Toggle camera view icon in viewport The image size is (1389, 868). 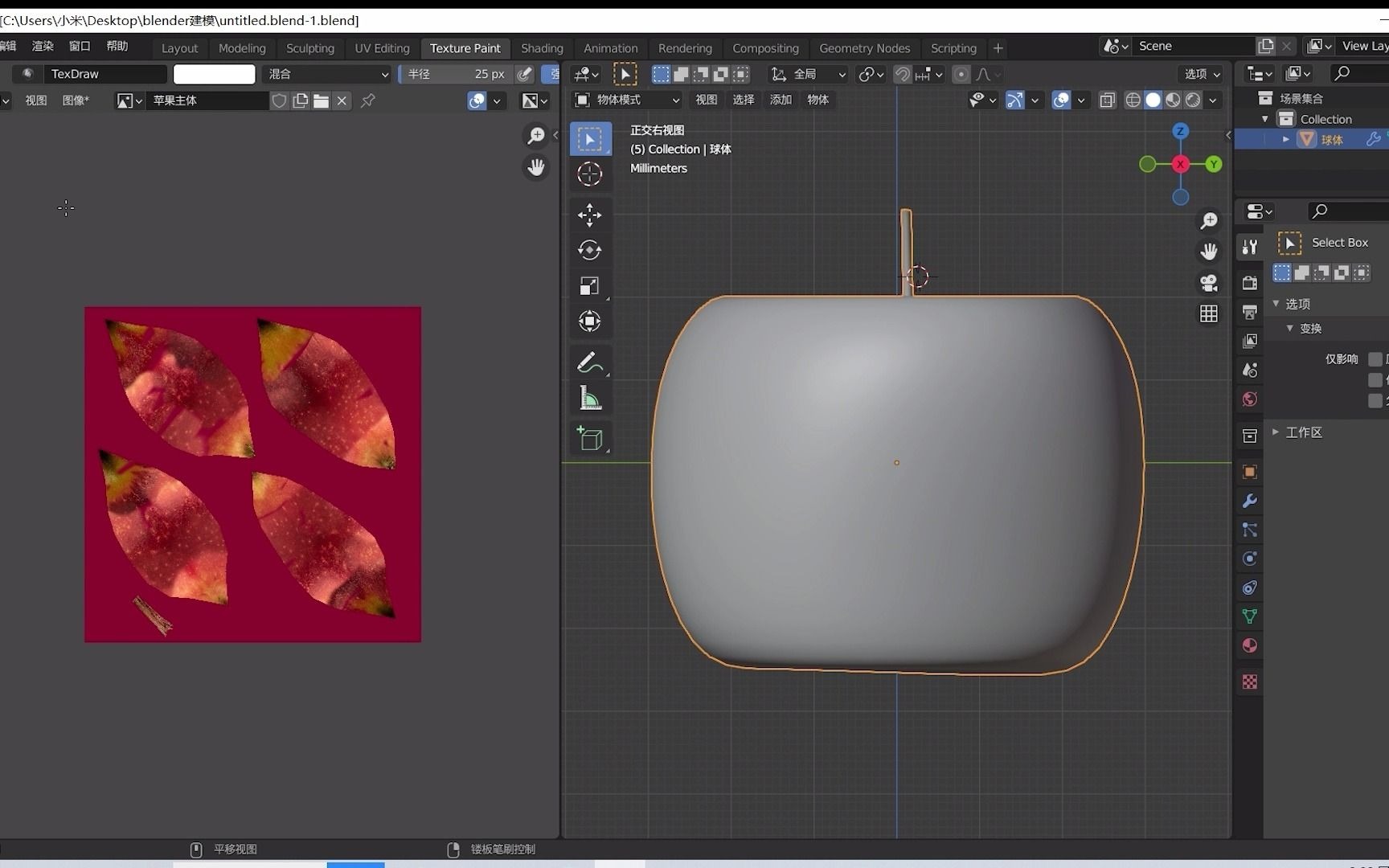(1209, 283)
